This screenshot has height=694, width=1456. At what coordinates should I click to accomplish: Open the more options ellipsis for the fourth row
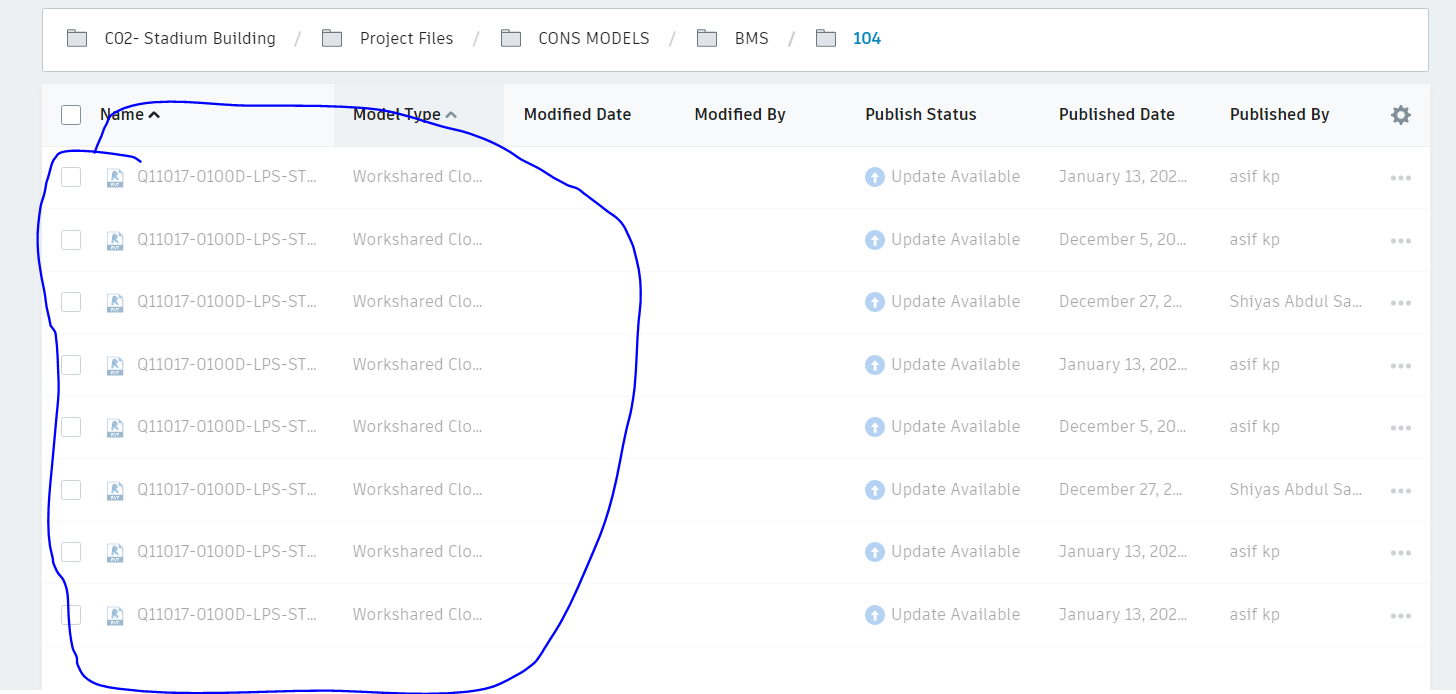click(1400, 366)
